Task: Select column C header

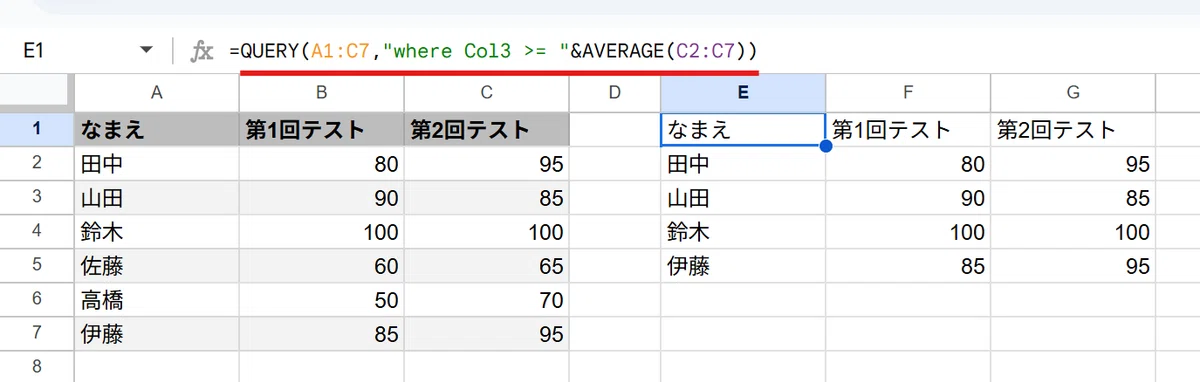Action: 486,93
